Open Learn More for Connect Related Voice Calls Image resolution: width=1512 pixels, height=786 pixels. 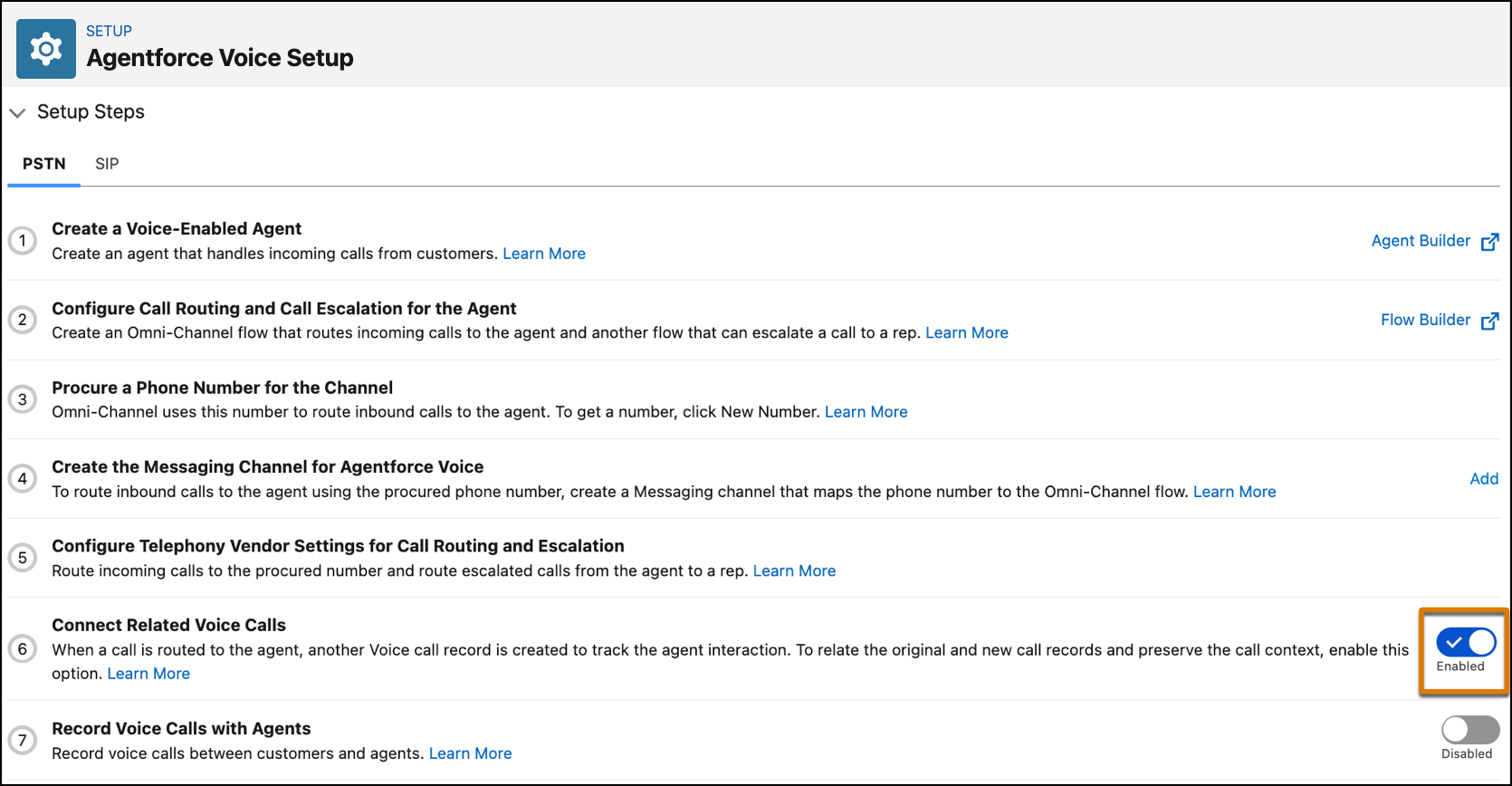148,674
